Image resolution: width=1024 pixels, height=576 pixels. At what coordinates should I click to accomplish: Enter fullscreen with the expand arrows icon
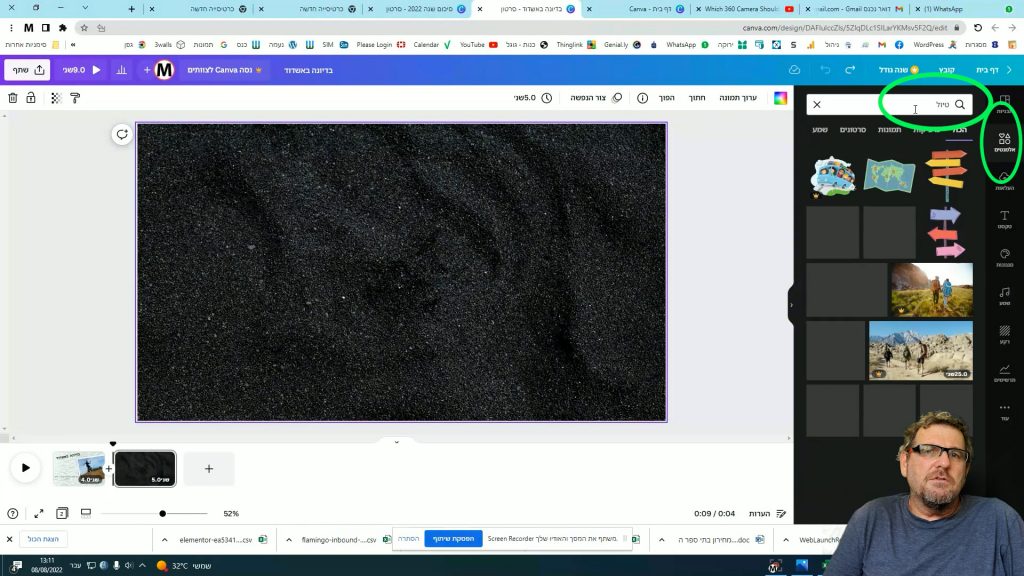pos(39,513)
